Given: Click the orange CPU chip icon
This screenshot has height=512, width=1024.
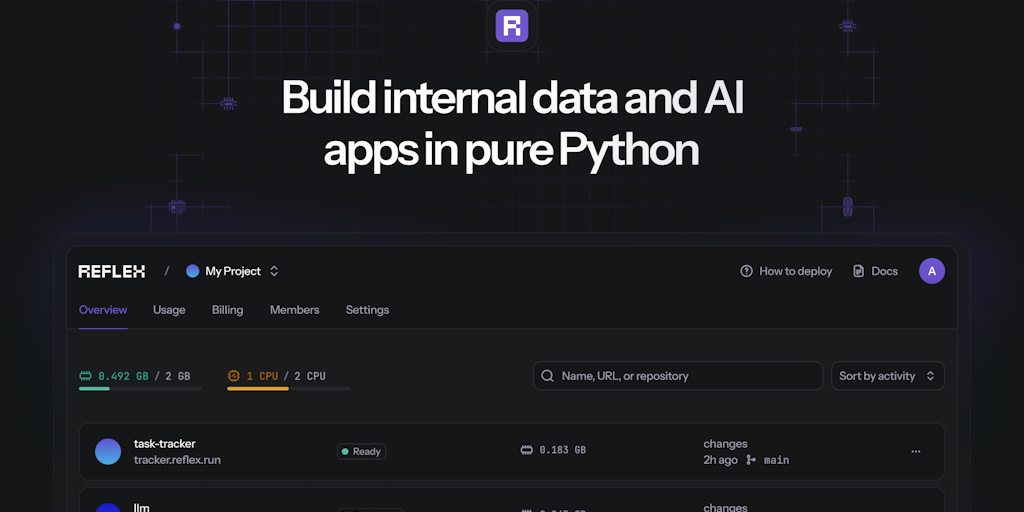Looking at the screenshot, I should tap(234, 376).
